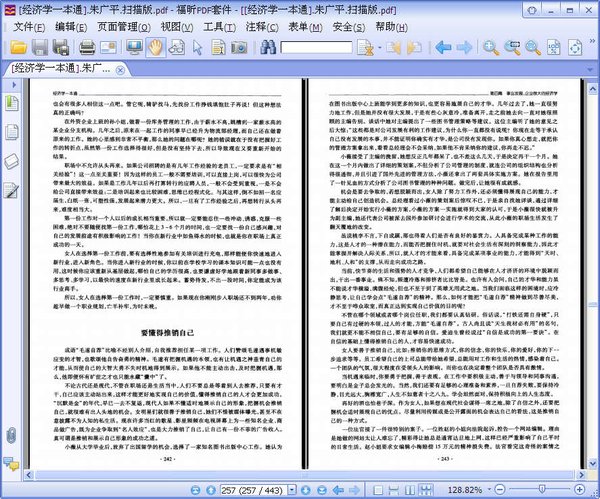Switch to continuous facing layout

point(426,490)
